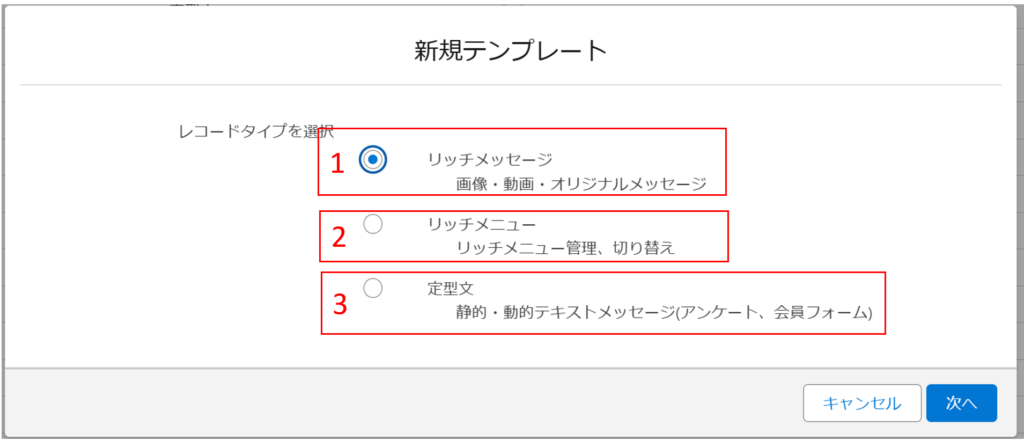Select the リッチメッセージ radio button
The width and height of the screenshot is (1024, 441).
point(373,159)
